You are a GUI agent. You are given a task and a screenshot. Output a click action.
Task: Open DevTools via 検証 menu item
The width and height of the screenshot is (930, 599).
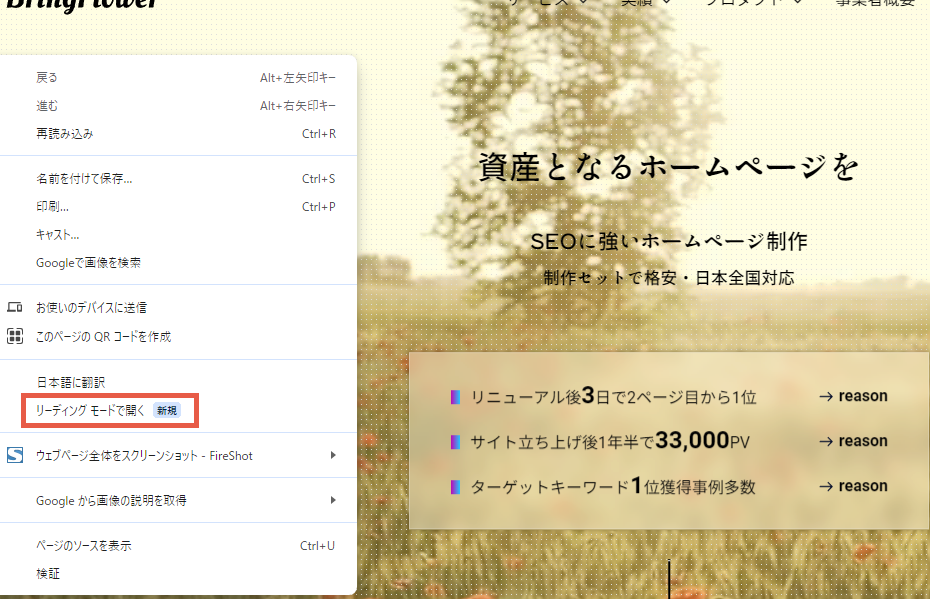click(47, 574)
